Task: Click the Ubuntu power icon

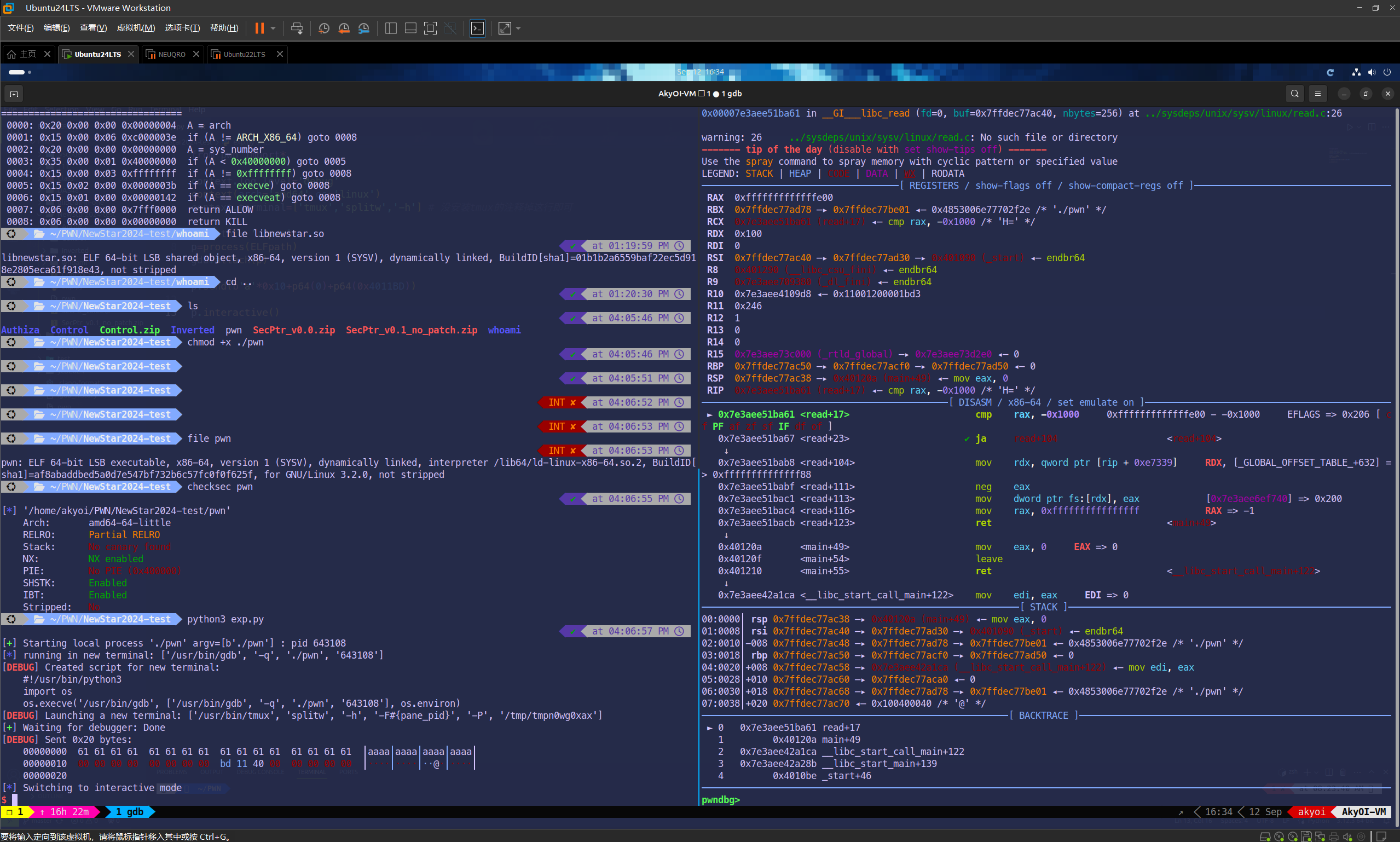Action: [1387, 72]
